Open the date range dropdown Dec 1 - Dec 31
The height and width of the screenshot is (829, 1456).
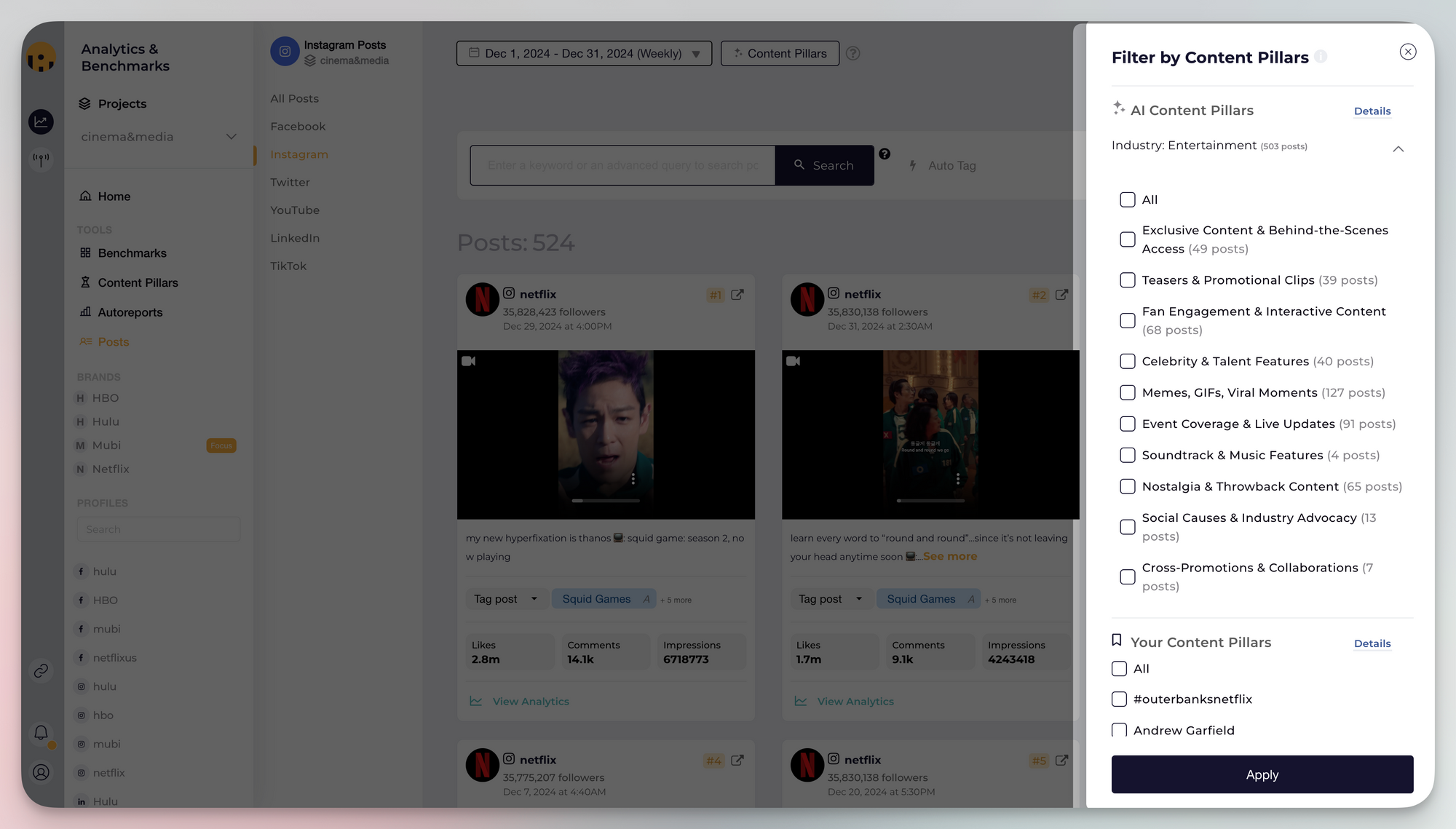(584, 53)
